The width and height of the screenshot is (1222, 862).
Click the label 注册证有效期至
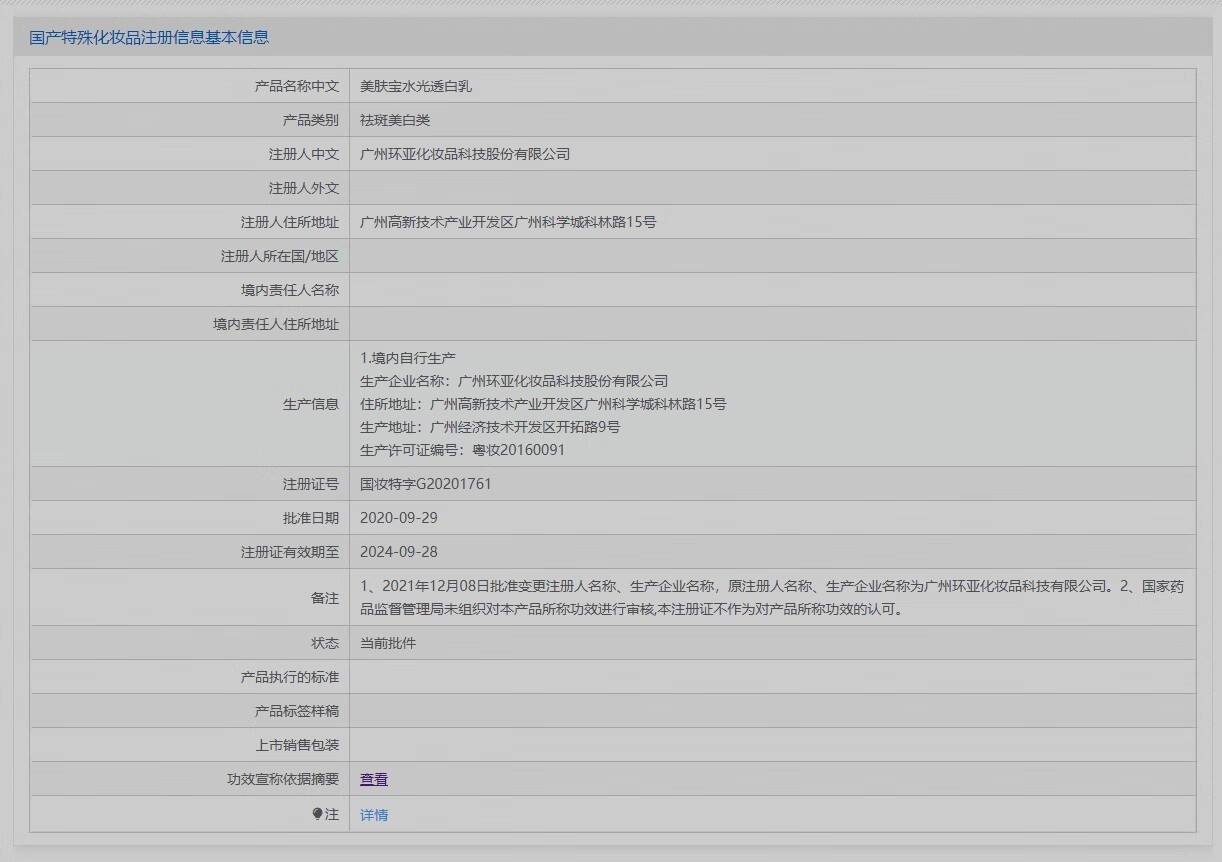(x=290, y=552)
